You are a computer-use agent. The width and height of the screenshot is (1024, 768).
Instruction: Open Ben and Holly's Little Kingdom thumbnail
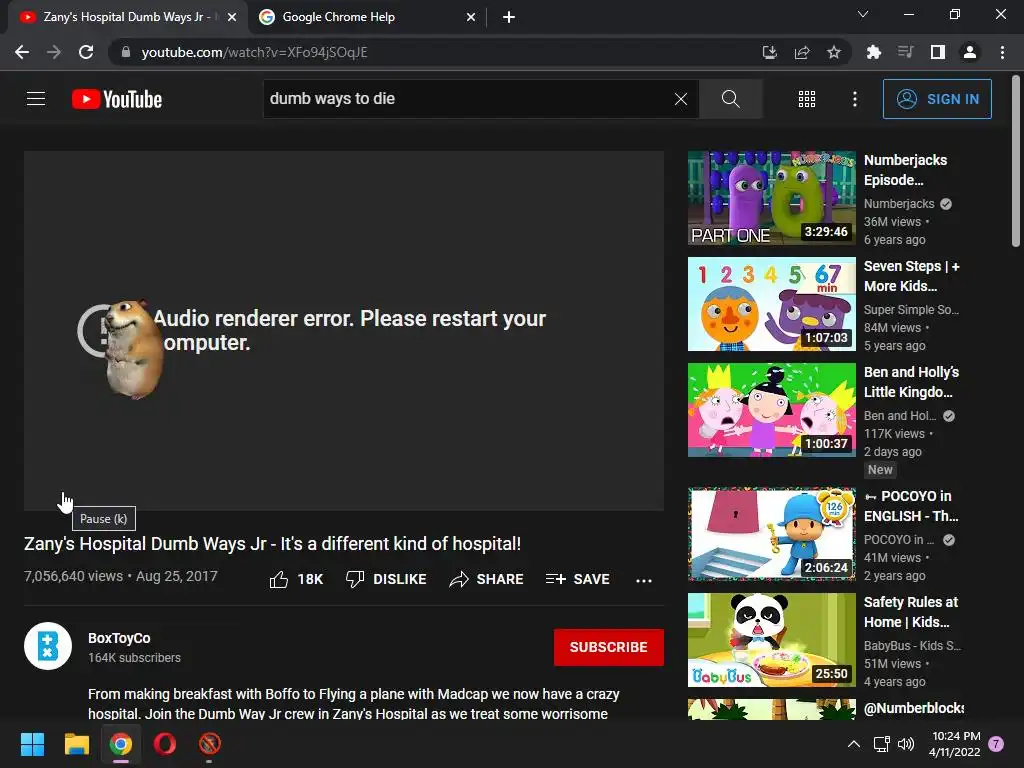tap(771, 409)
